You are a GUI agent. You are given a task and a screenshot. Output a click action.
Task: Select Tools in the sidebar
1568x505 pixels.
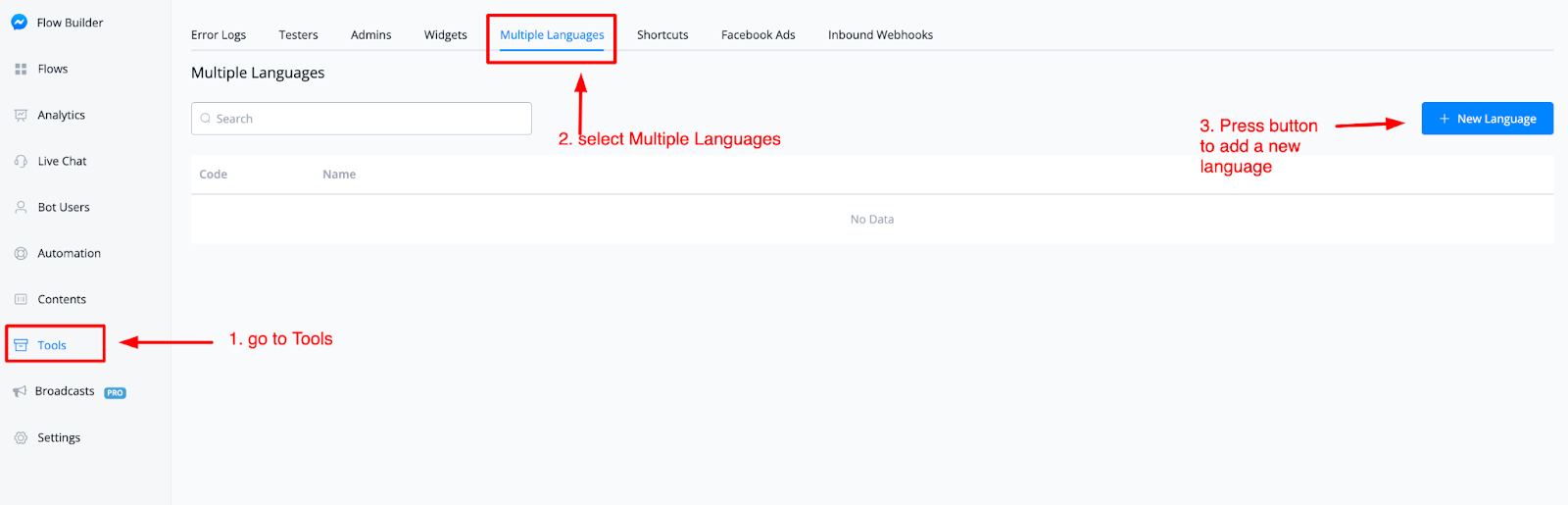click(x=52, y=345)
